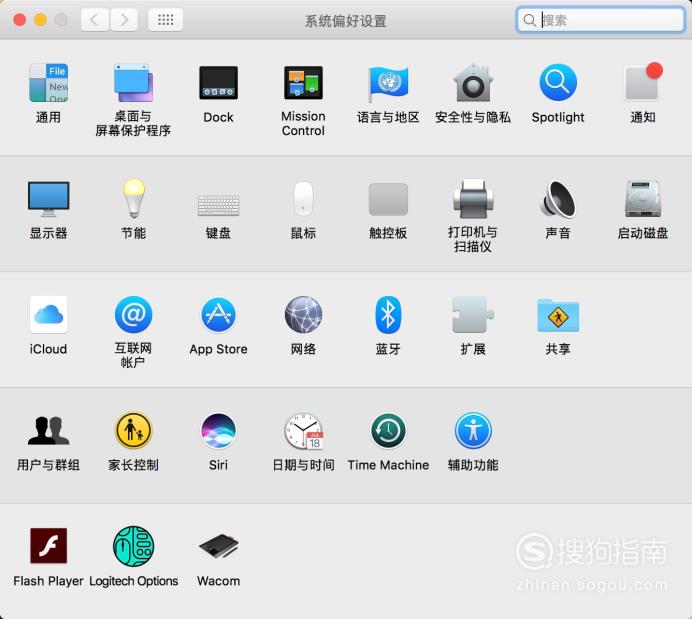Close the 系统偏好设置 window
The image size is (692, 619).
coord(19,20)
